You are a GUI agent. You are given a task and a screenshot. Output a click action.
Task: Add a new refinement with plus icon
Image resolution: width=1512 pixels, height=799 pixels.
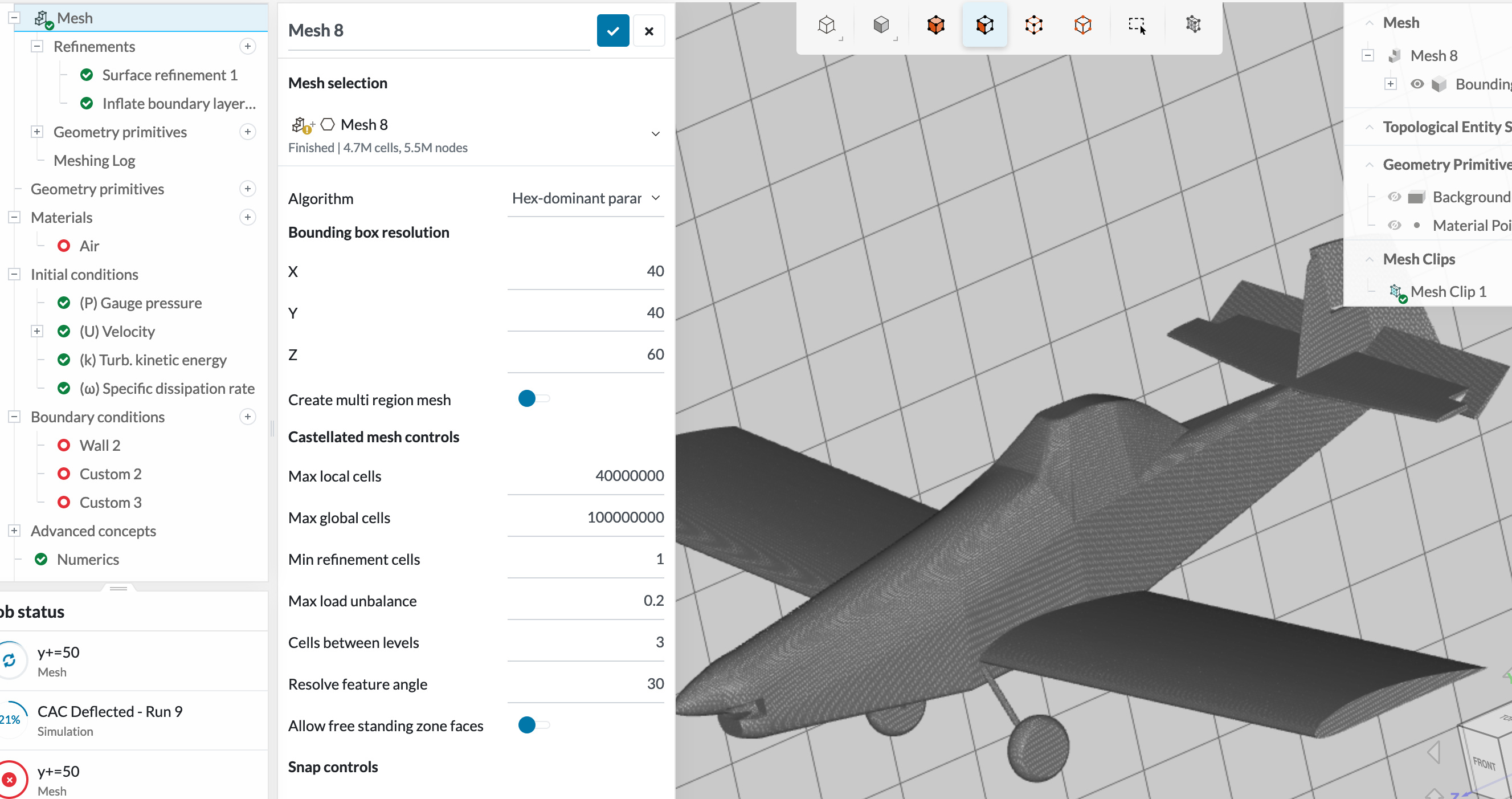pos(248,46)
